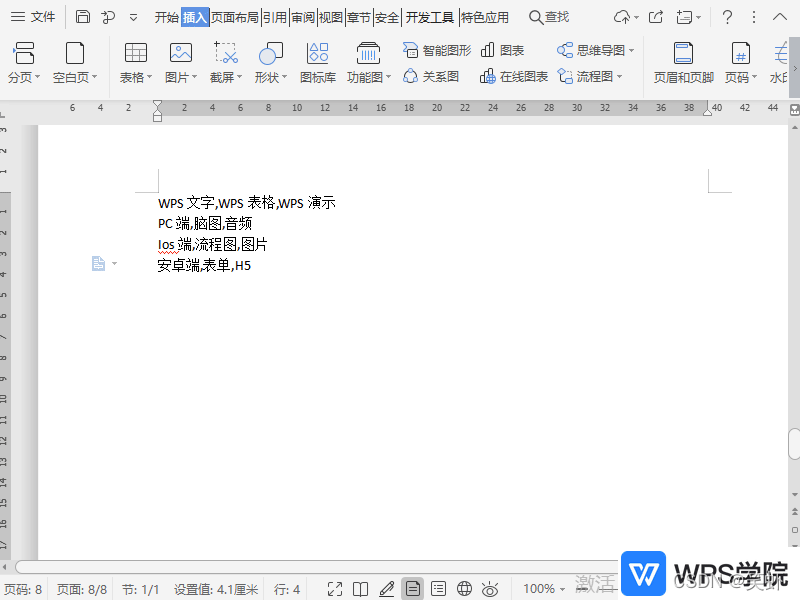
Task: Open the window tools icon with dropdown
Action: point(688,17)
